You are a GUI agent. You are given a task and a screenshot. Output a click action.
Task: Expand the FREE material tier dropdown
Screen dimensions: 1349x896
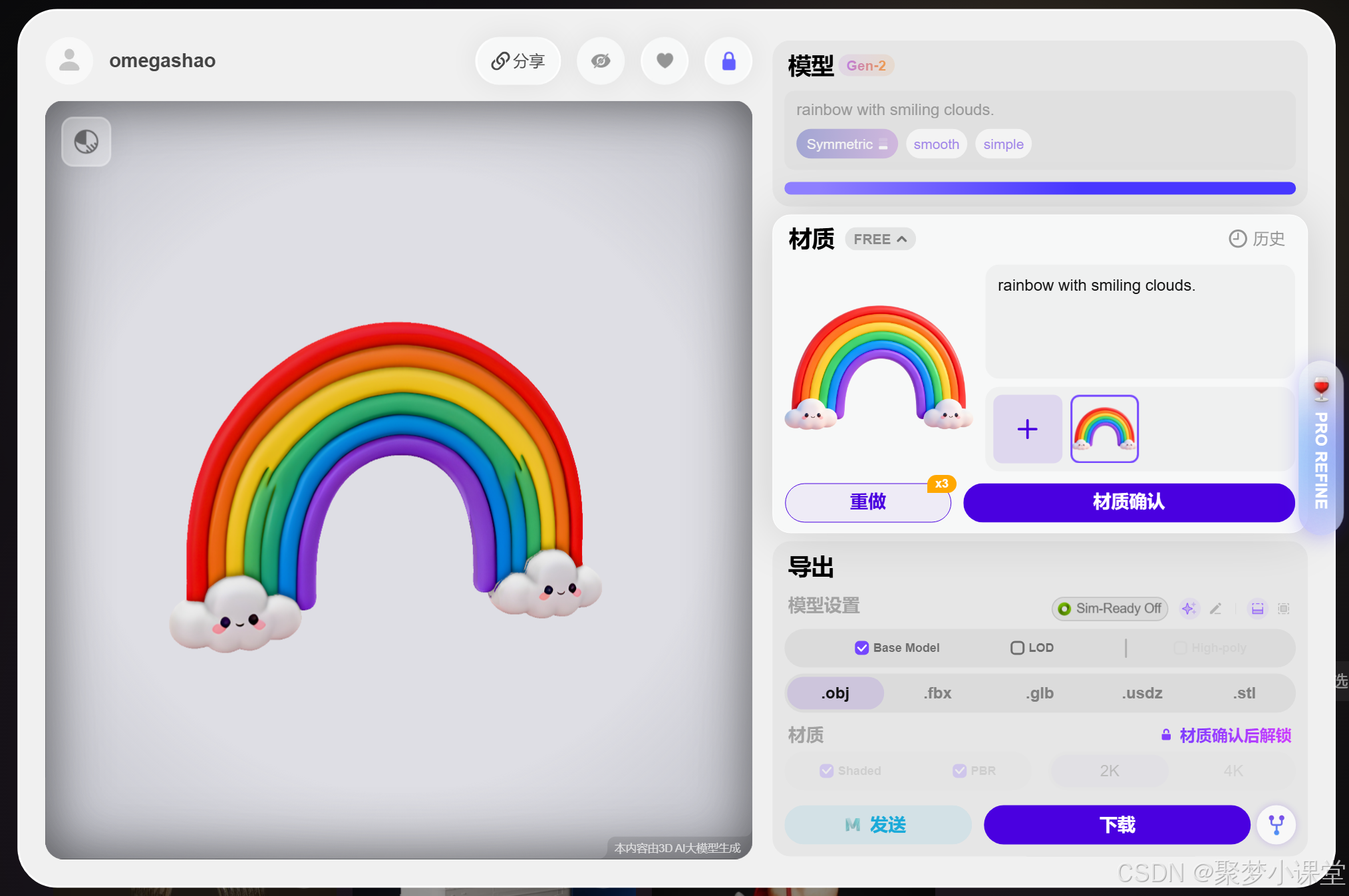tap(880, 239)
